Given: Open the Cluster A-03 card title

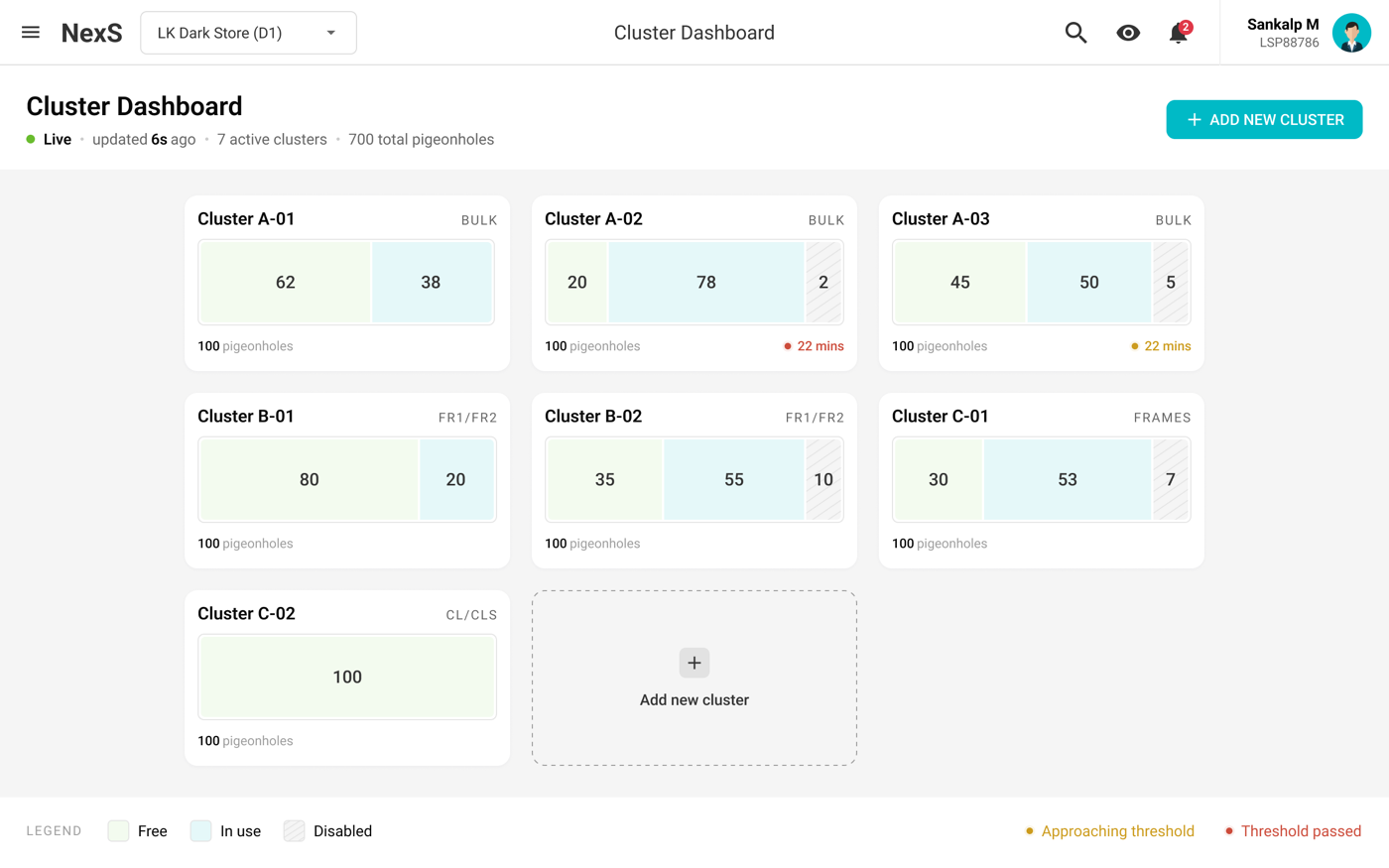Looking at the screenshot, I should point(941,219).
